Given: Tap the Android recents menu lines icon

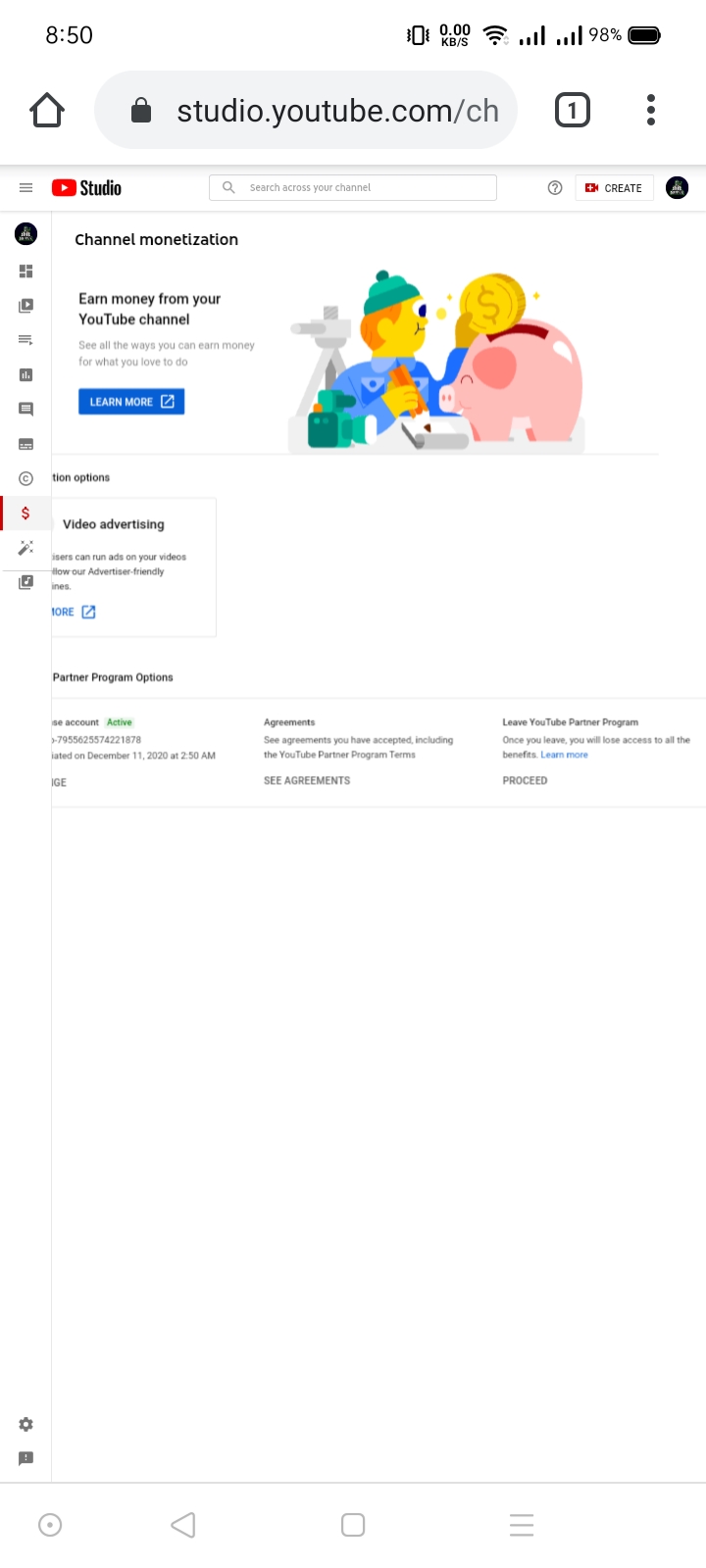Looking at the screenshot, I should [522, 1525].
